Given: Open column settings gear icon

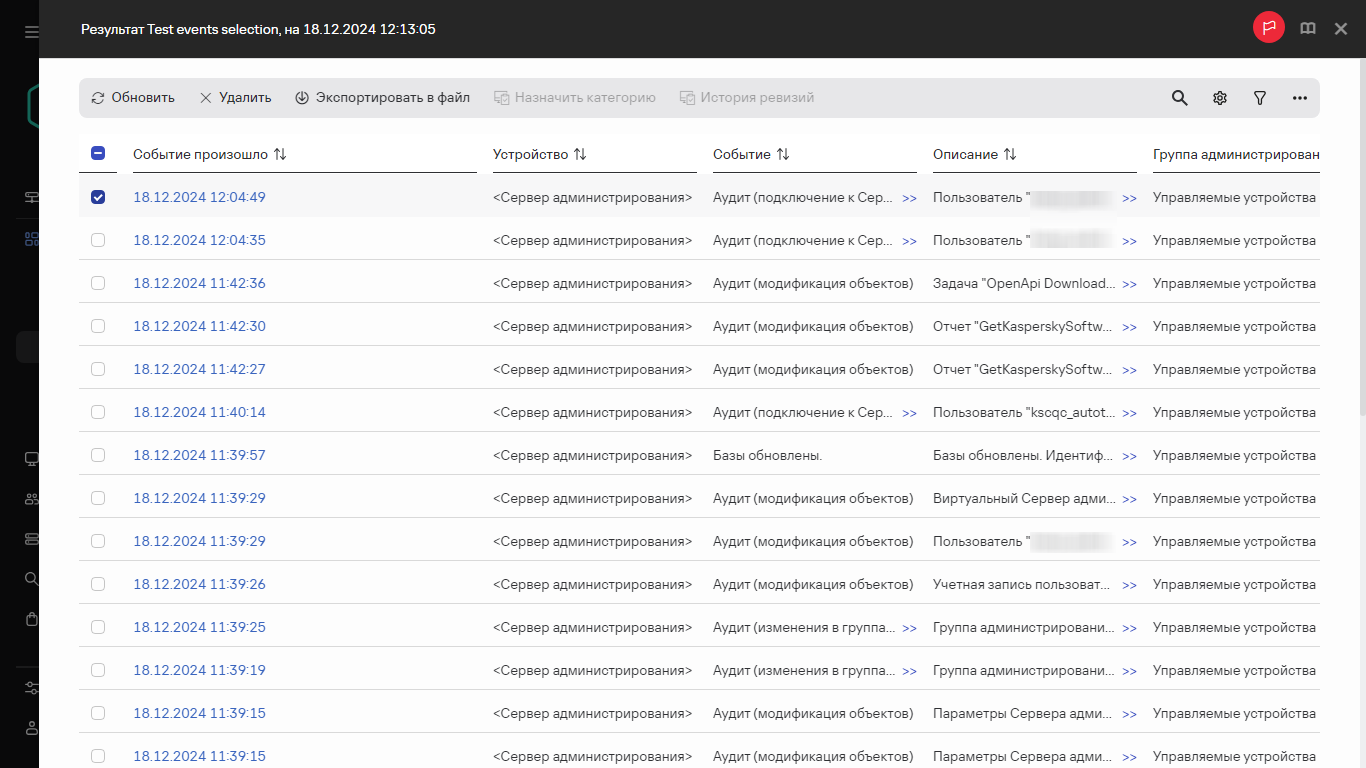Looking at the screenshot, I should pos(1220,98).
